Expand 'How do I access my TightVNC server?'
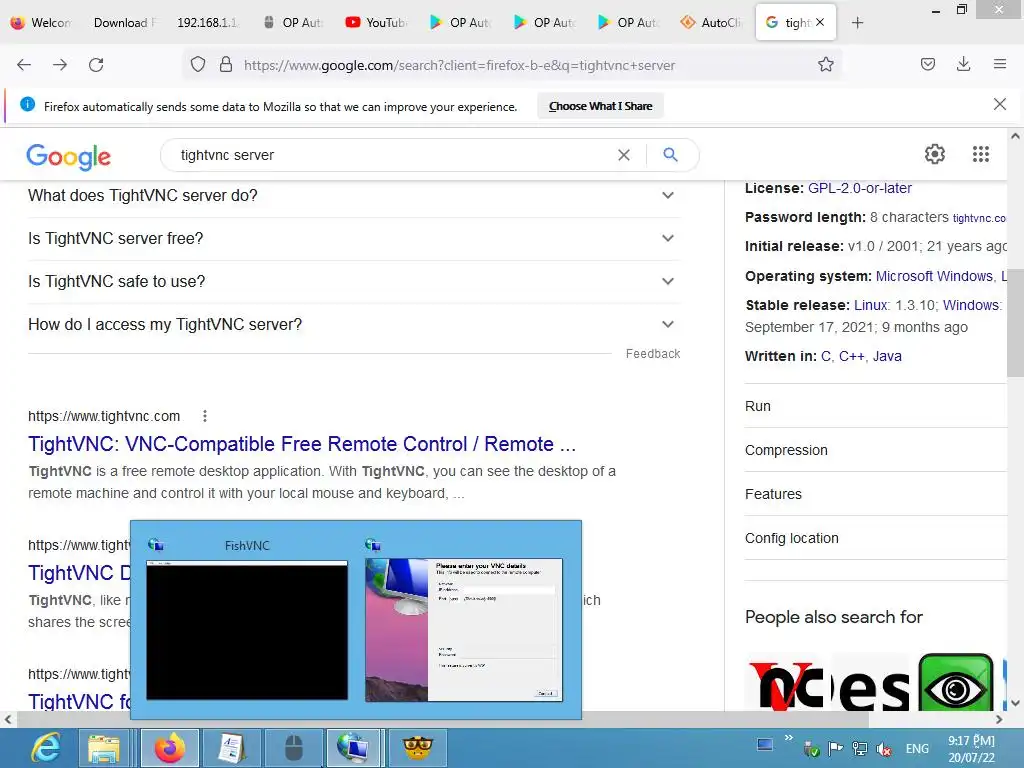This screenshot has height=768, width=1024. click(354, 325)
